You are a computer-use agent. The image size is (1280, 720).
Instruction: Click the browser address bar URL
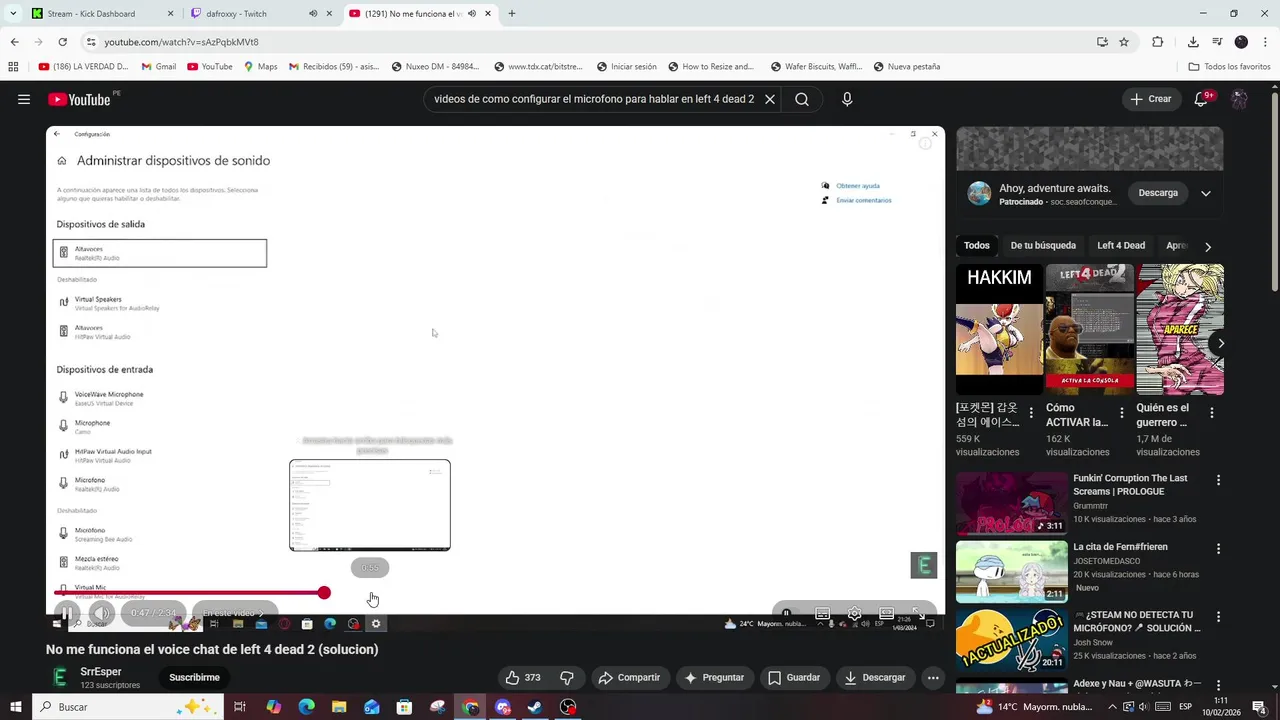tap(182, 42)
